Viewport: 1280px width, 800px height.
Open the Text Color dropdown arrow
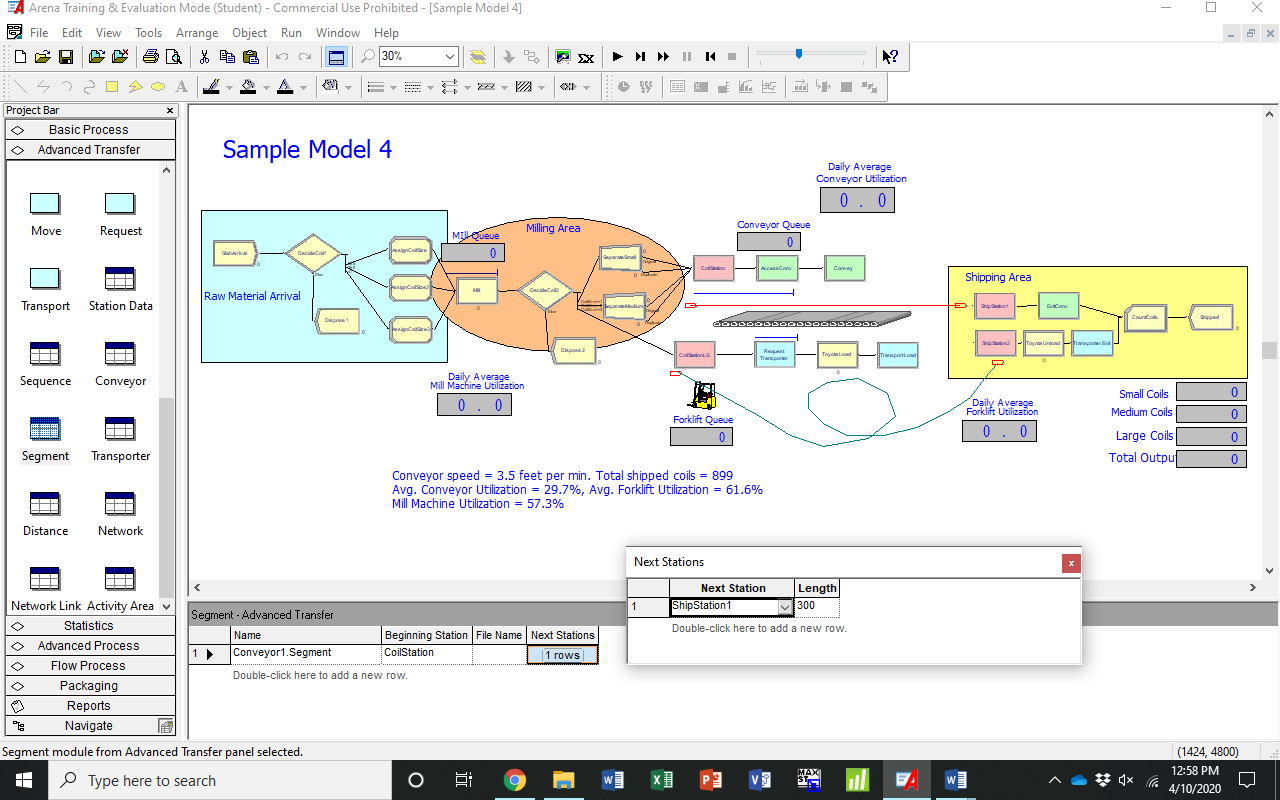[x=304, y=87]
